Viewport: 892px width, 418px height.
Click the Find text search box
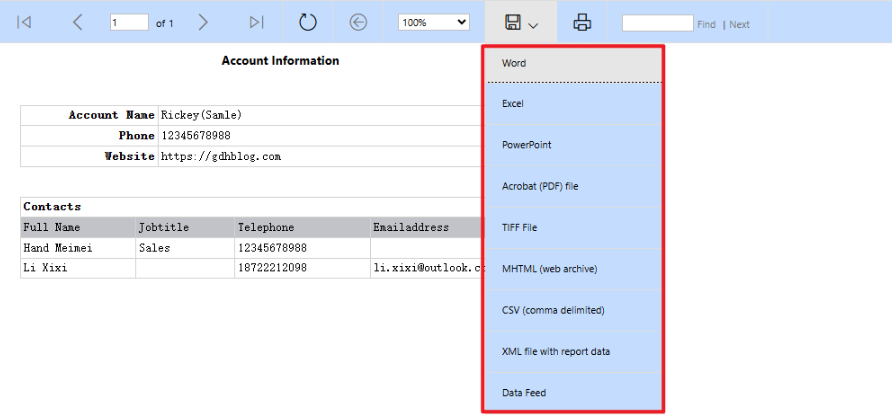[657, 23]
